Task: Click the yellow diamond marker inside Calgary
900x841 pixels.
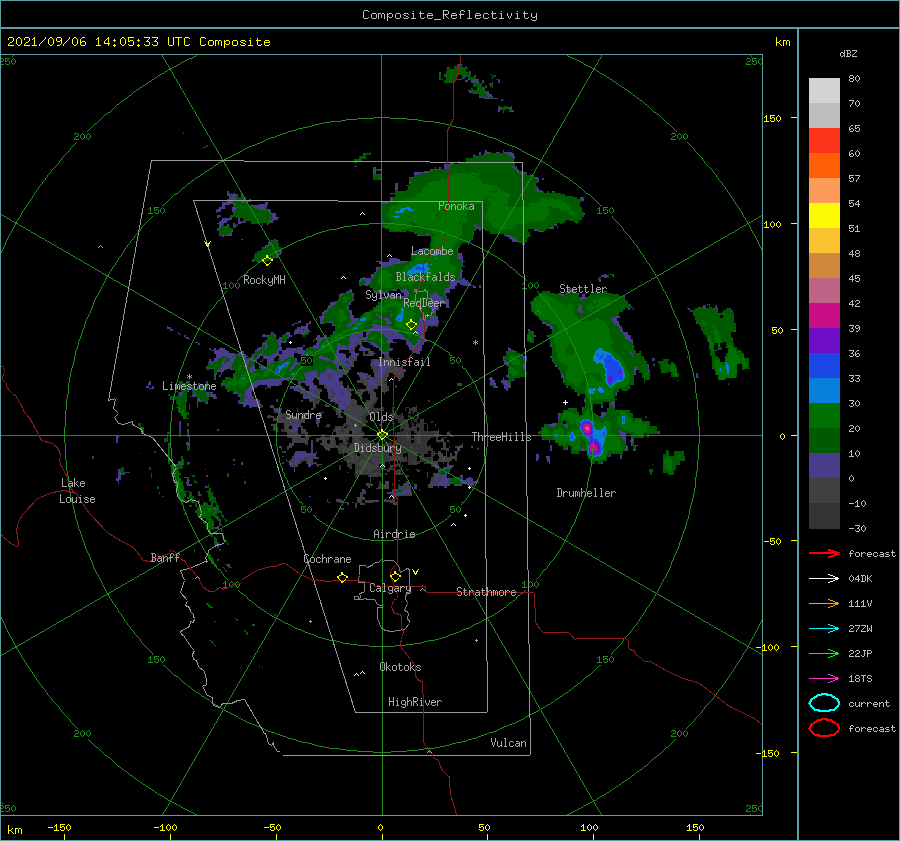Action: coord(395,576)
